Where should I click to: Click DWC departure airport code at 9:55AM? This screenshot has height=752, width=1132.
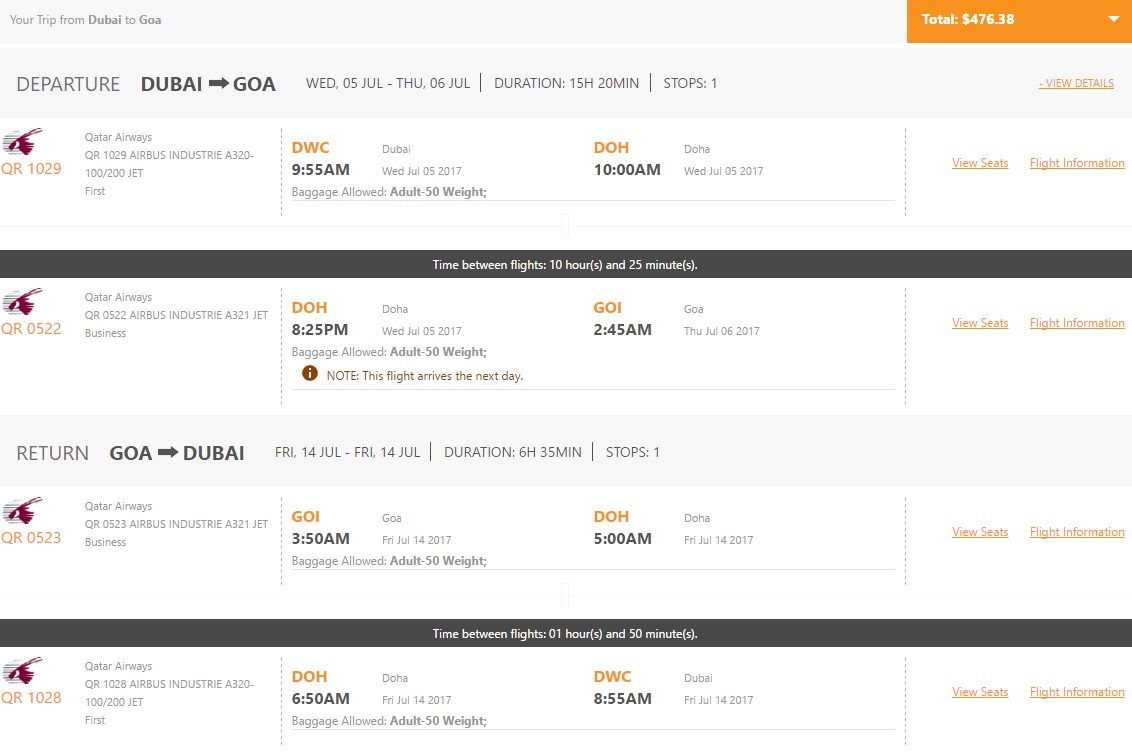pyautogui.click(x=310, y=148)
